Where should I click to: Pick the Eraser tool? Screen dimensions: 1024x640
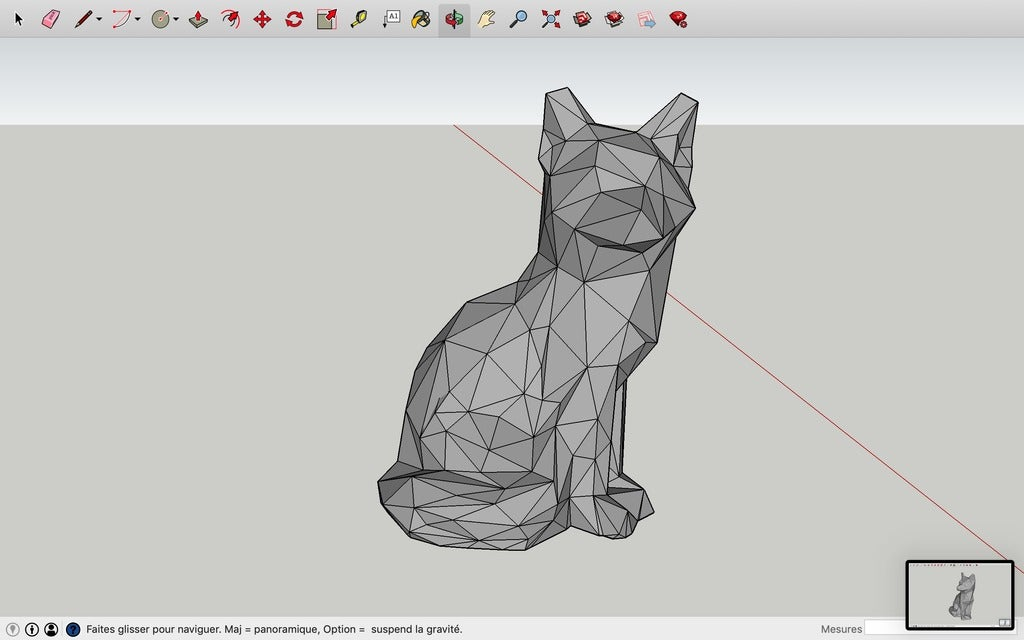50,18
